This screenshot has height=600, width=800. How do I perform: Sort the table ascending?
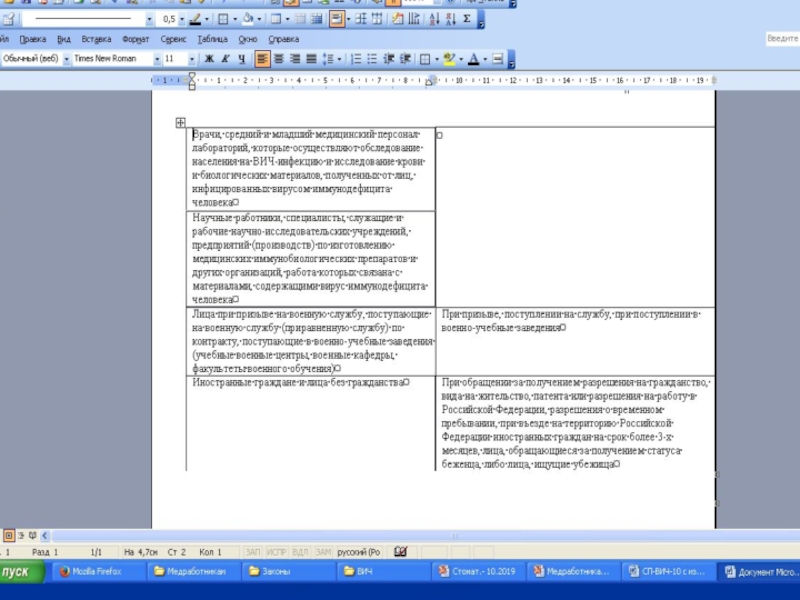pos(434,19)
